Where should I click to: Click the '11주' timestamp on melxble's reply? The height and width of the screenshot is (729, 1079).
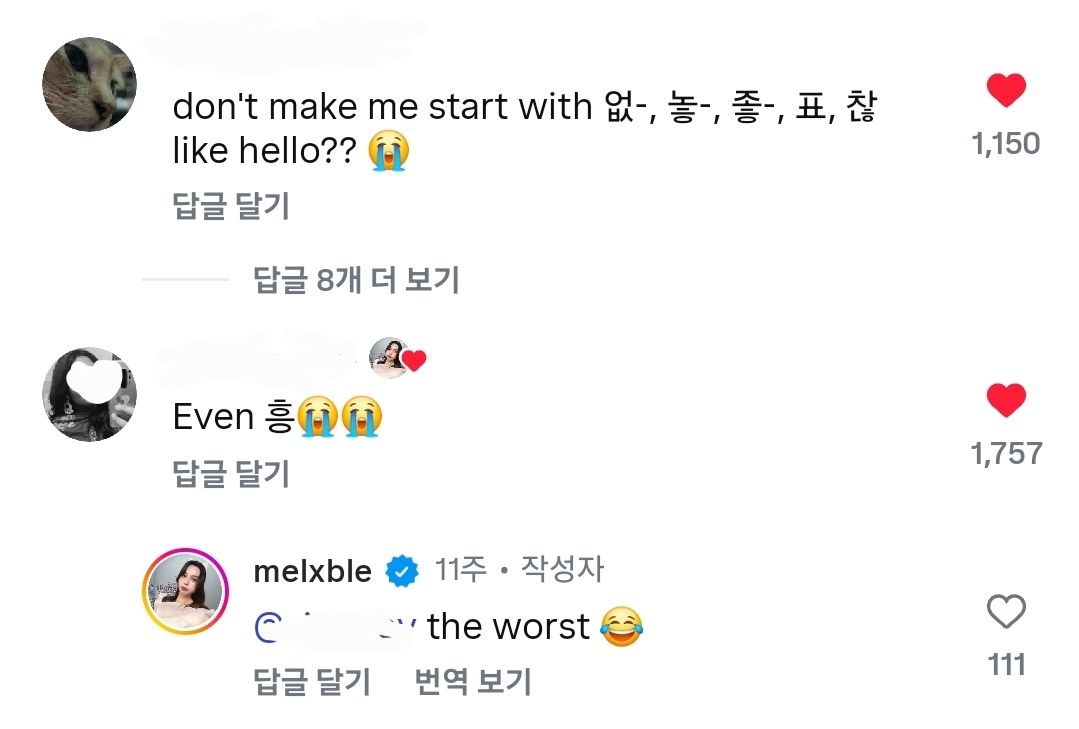pos(461,570)
